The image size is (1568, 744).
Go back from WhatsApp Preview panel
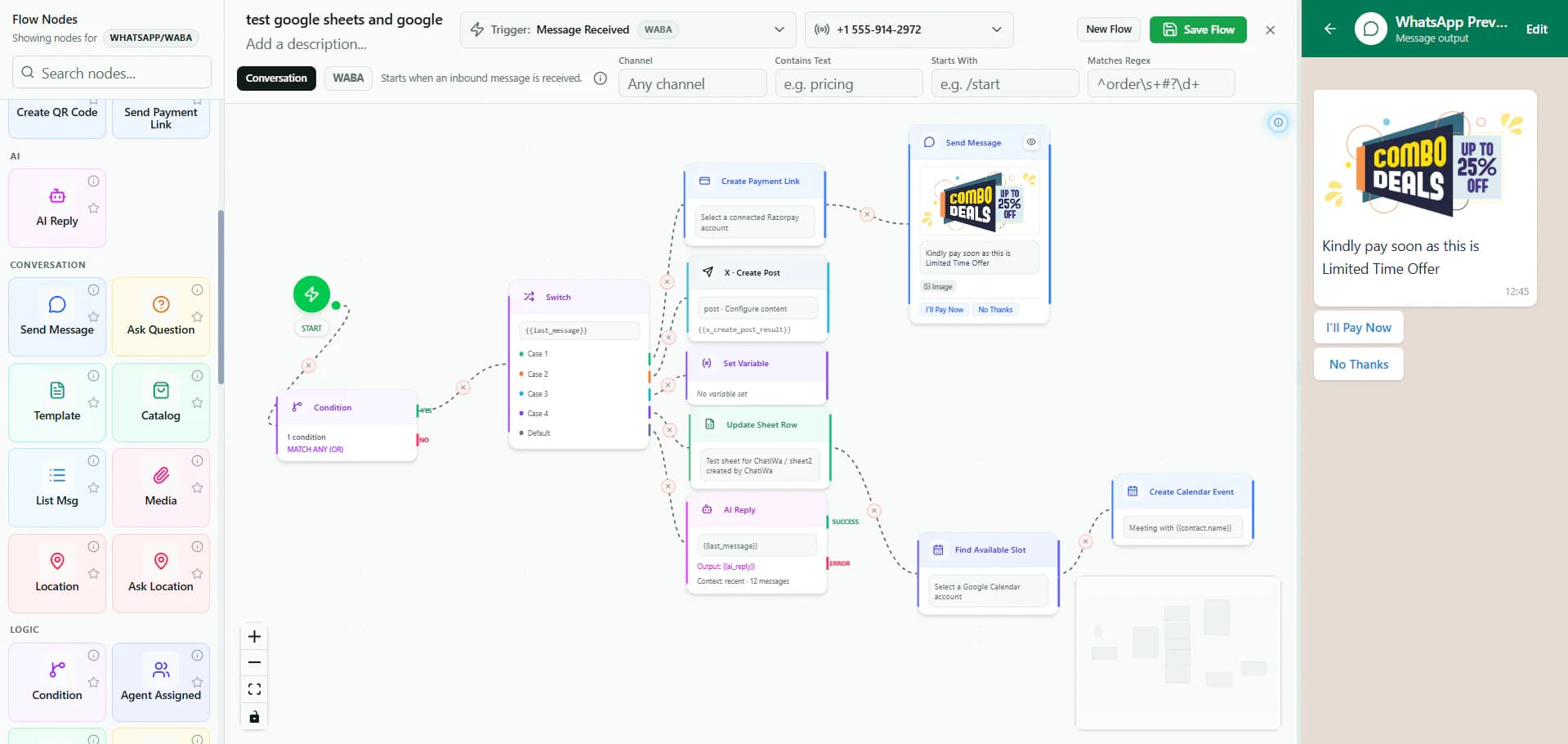click(x=1329, y=29)
